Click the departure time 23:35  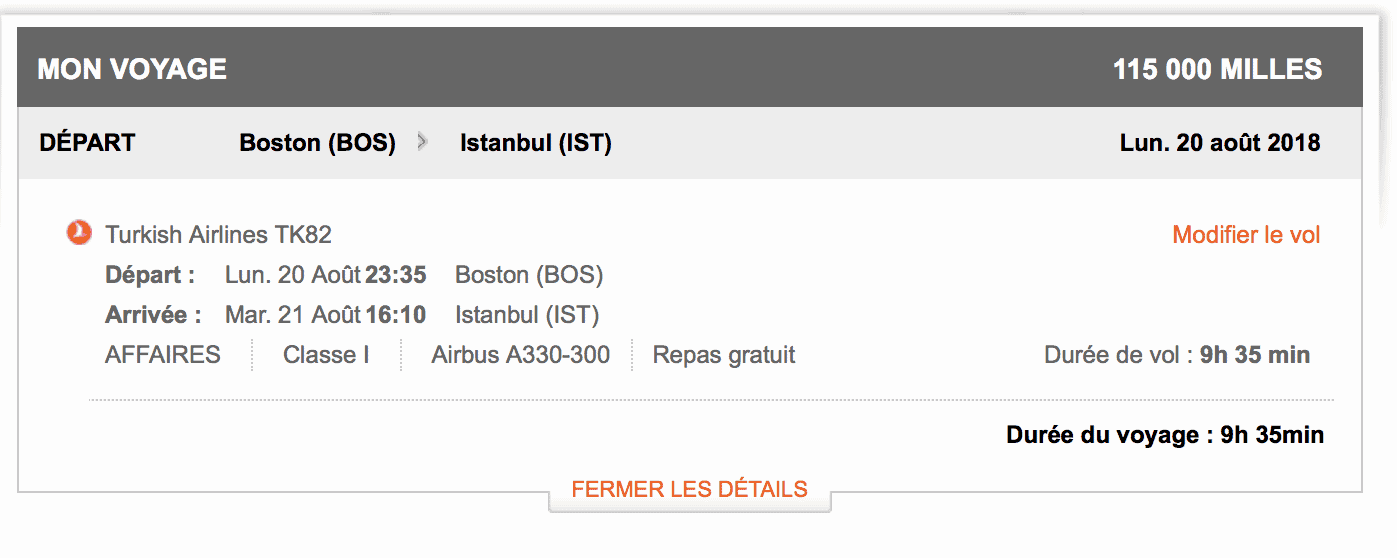click(396, 275)
